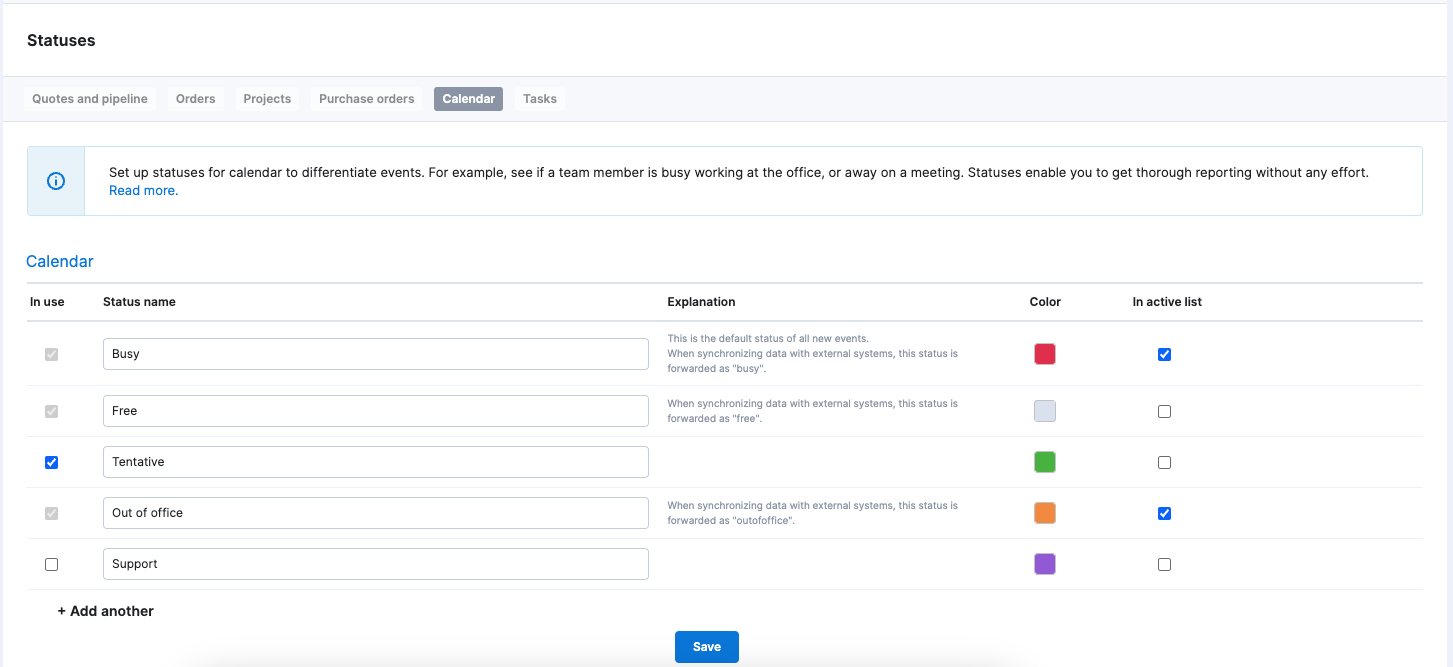Open the orange swatch for Out of office
Viewport: 1453px width, 667px height.
(x=1045, y=513)
